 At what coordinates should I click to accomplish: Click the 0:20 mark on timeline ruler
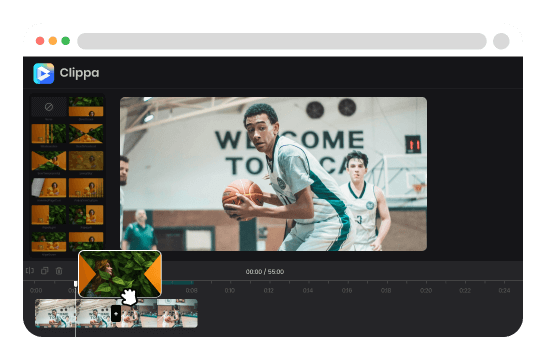(x=426, y=290)
